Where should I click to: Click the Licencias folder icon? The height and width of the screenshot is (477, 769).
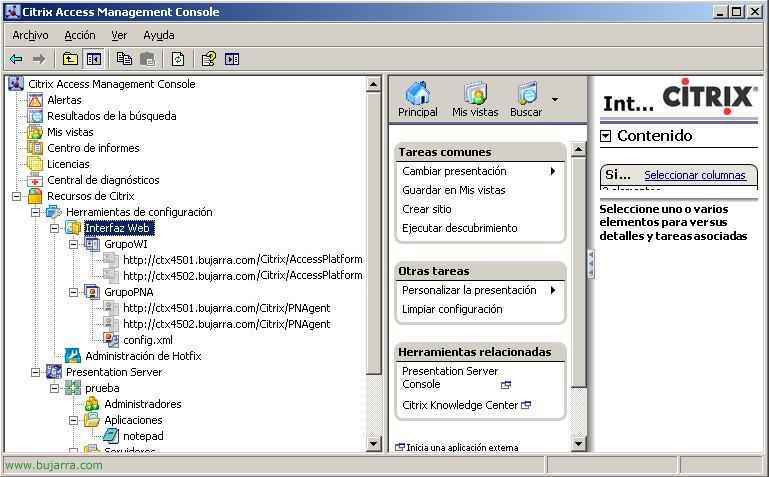point(35,164)
